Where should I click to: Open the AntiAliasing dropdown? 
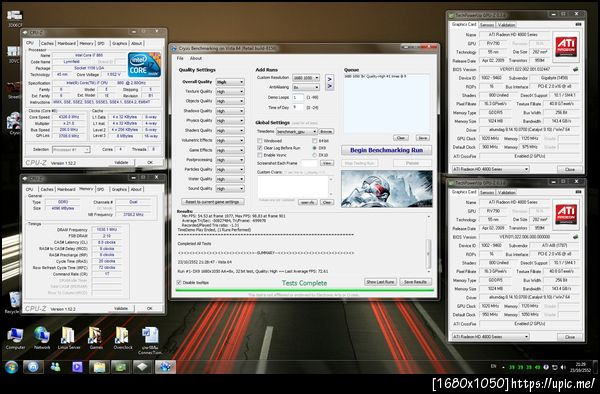coord(306,87)
